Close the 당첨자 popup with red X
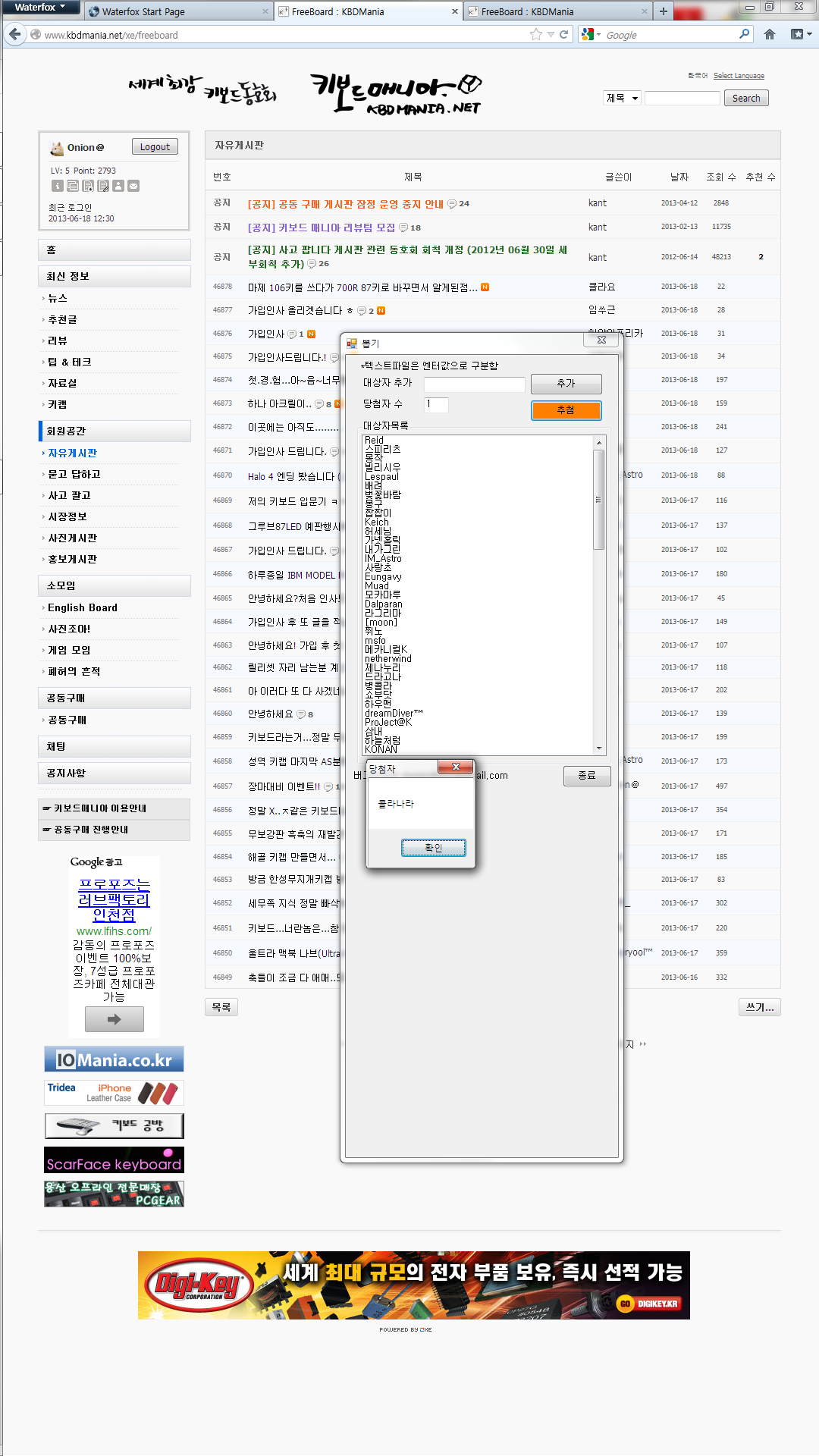819x1456 pixels. click(456, 767)
